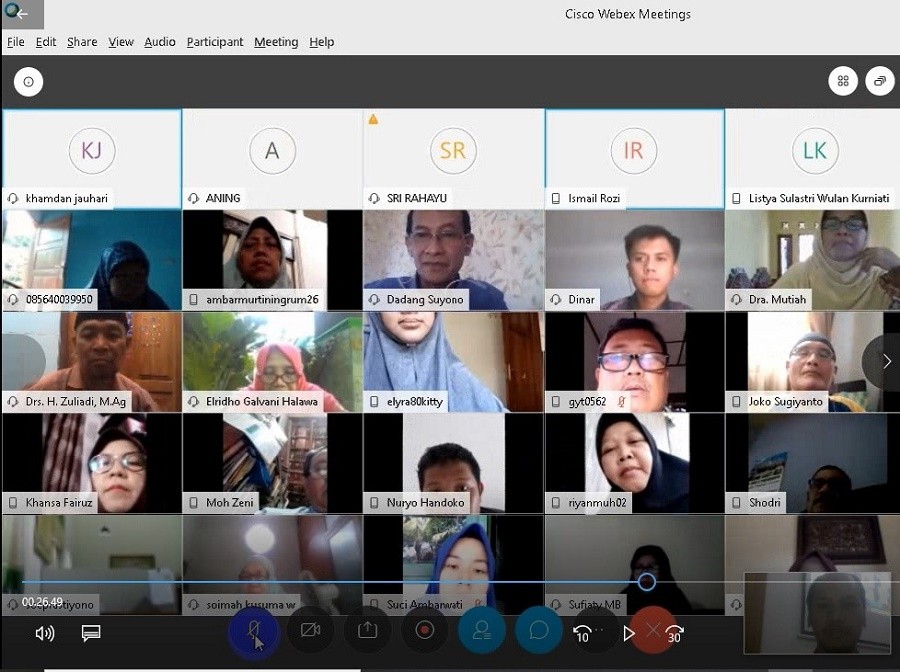Click the meeting info circle icon
This screenshot has height=672, width=900.
coord(28,82)
